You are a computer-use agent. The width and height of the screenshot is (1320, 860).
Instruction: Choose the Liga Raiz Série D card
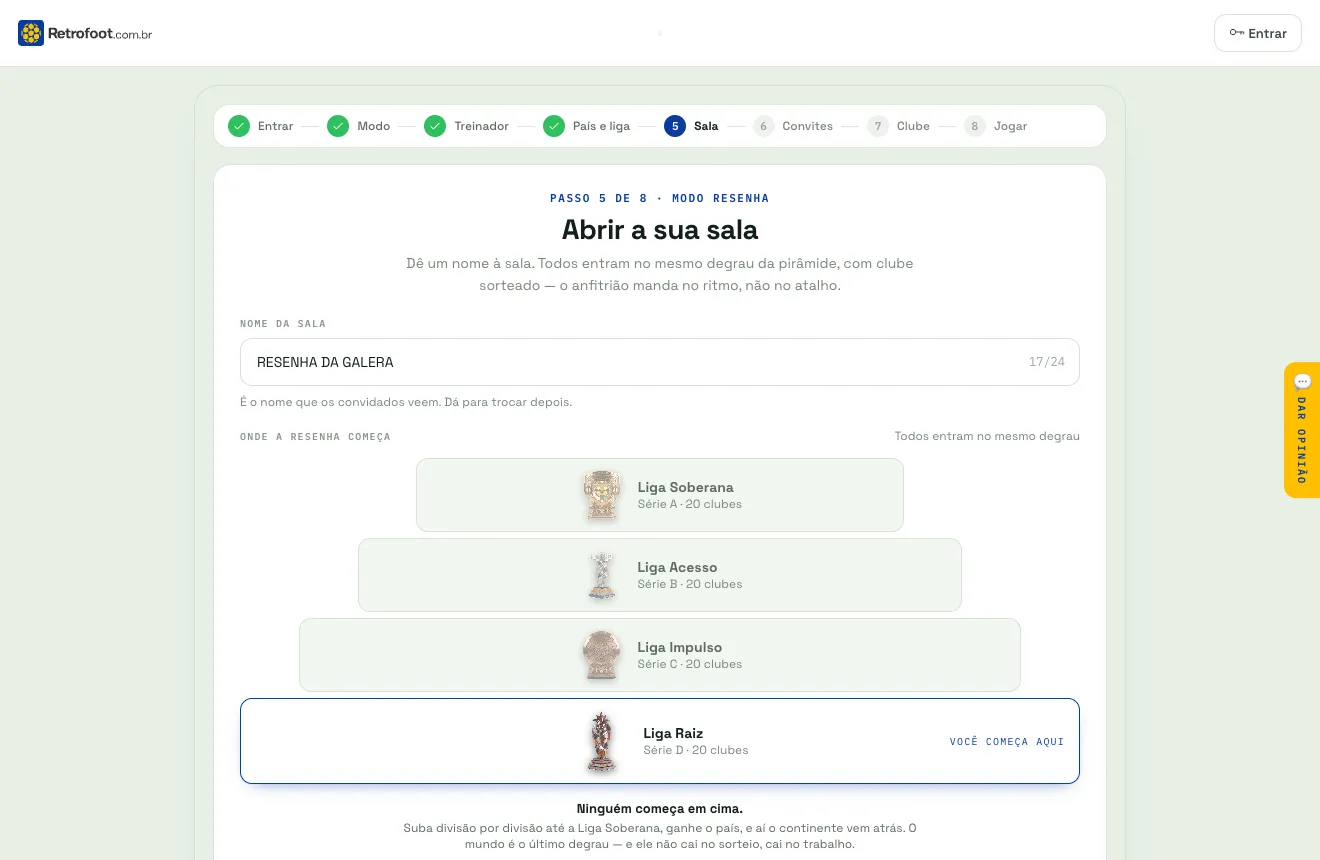pos(660,741)
